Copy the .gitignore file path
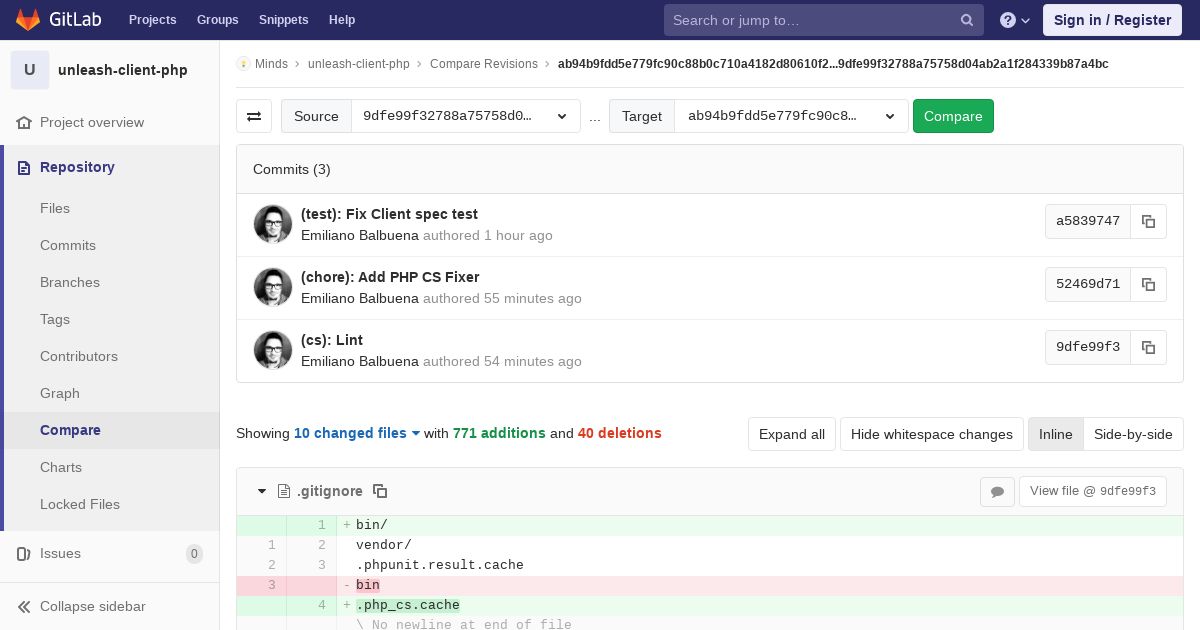 (380, 491)
